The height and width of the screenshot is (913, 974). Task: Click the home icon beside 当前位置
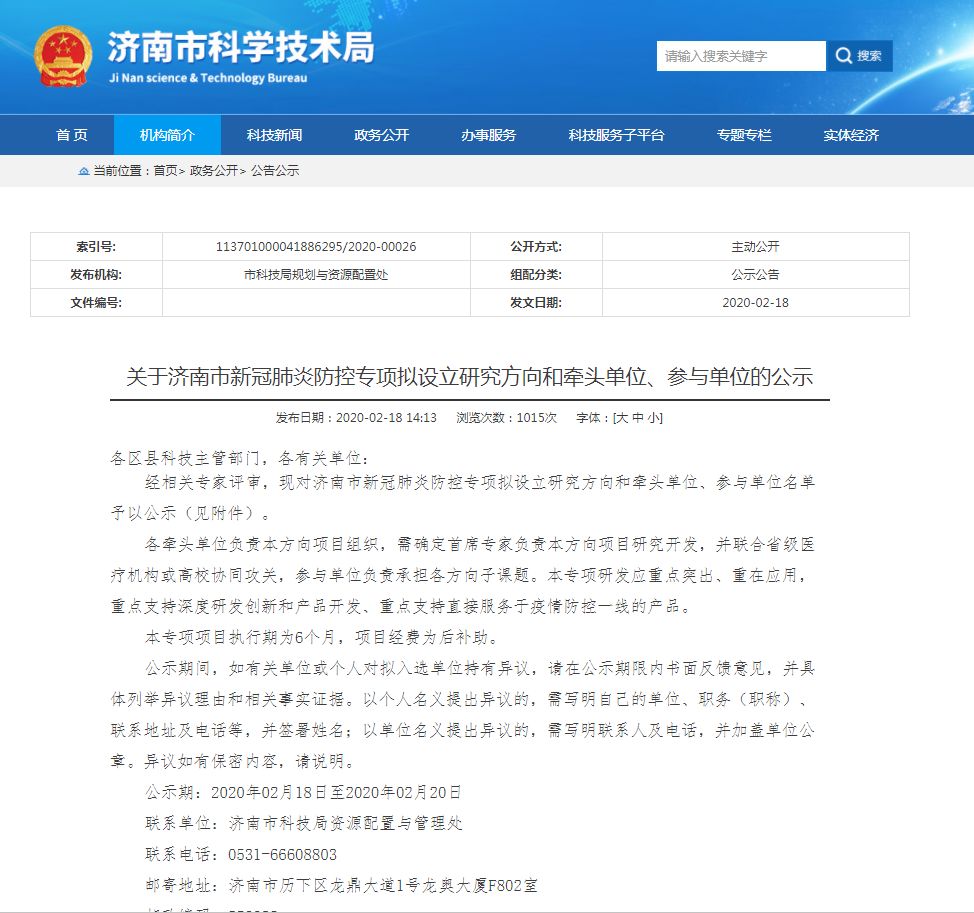coord(83,171)
